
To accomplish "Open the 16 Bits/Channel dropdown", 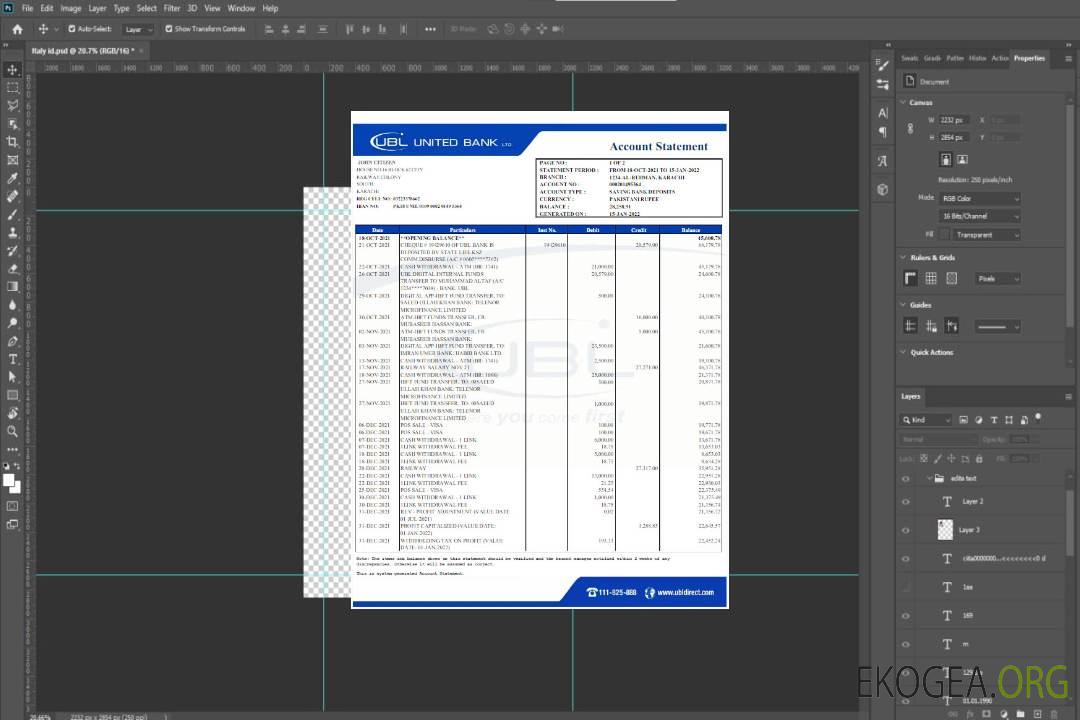I will (x=979, y=216).
